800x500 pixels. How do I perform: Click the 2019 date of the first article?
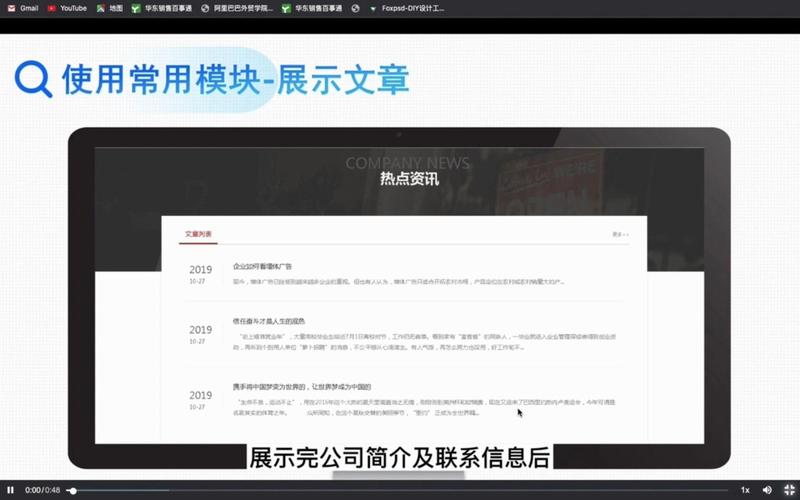point(201,269)
